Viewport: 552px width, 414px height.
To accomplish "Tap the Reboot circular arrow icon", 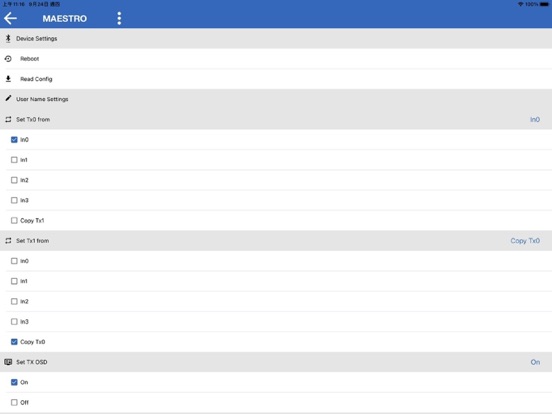I will click(x=8, y=59).
